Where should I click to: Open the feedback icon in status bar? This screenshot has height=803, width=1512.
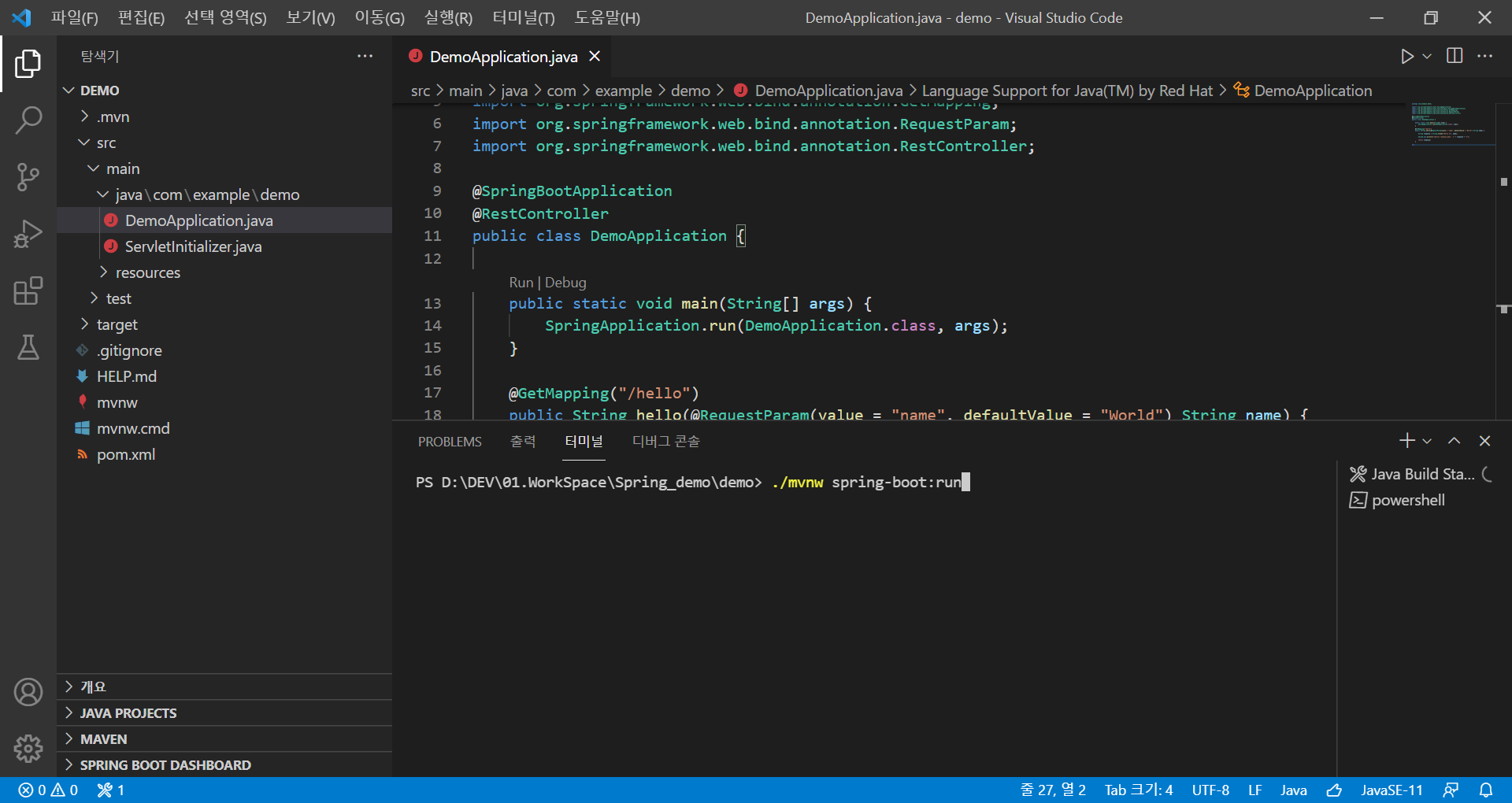point(1451,790)
